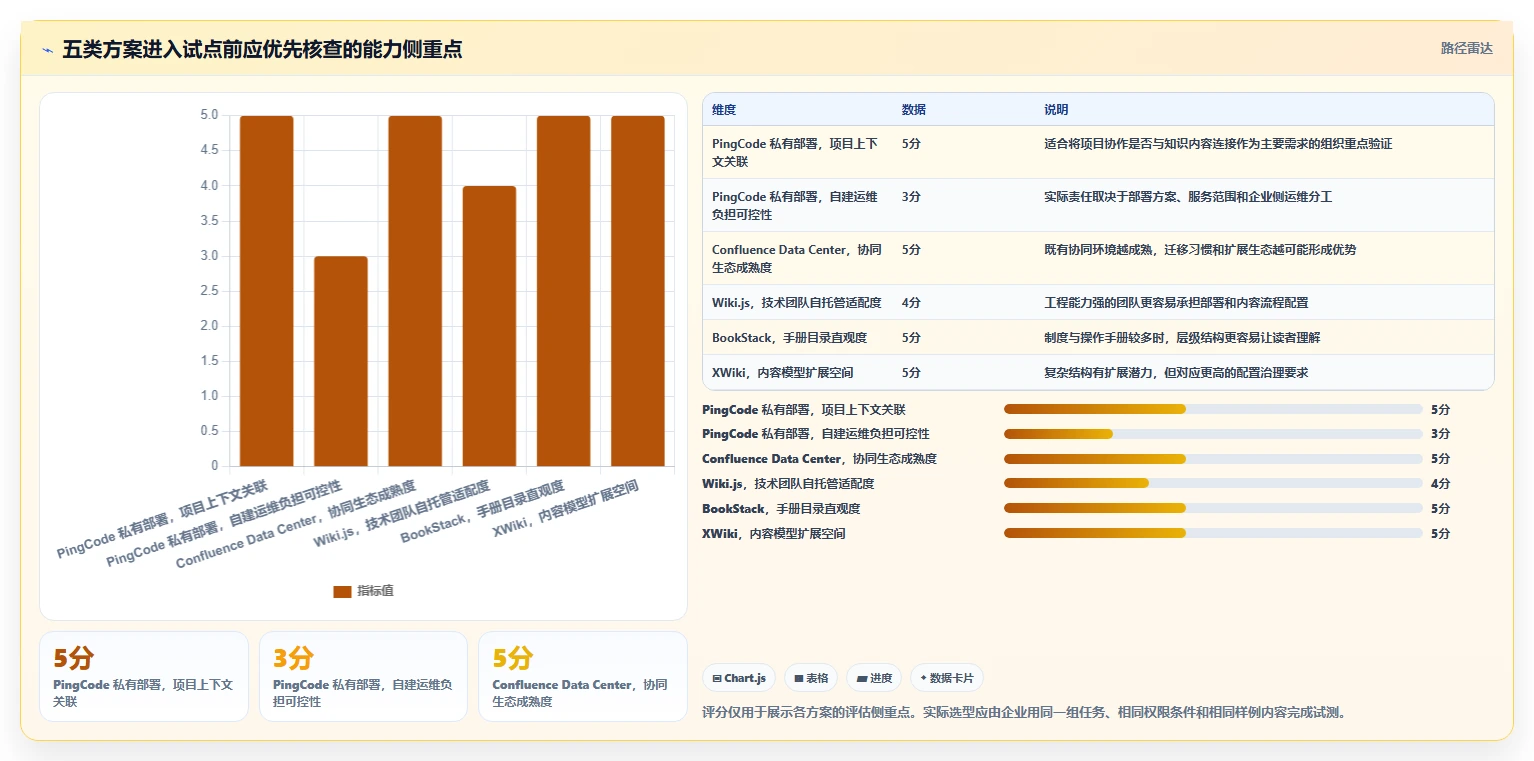This screenshot has height=761, width=1534.
Task: Click table cell Confluence Data Center，协同生态成熟度
Action: click(798, 258)
